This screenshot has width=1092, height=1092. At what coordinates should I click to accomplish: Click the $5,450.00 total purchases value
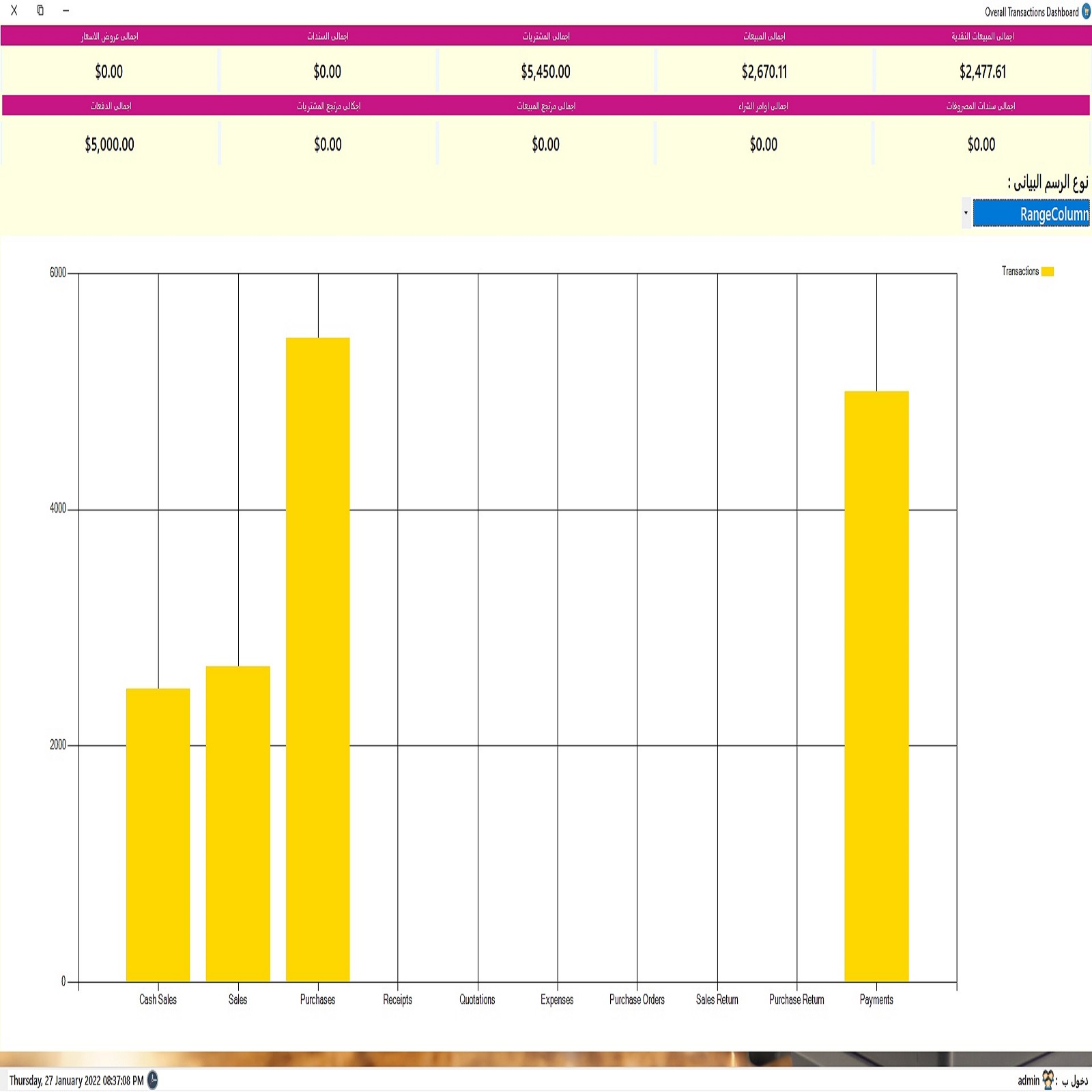545,72
